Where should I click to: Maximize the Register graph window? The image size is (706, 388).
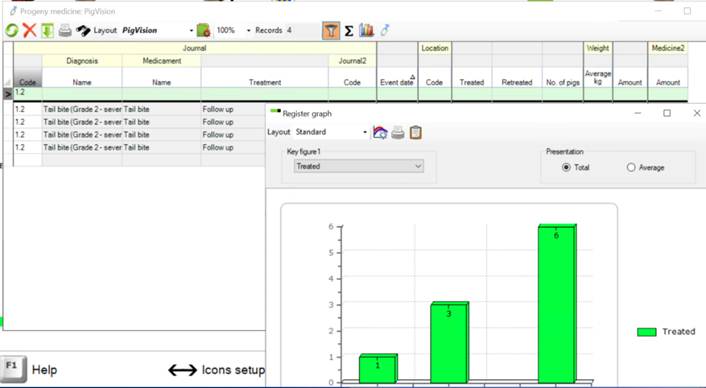point(667,113)
